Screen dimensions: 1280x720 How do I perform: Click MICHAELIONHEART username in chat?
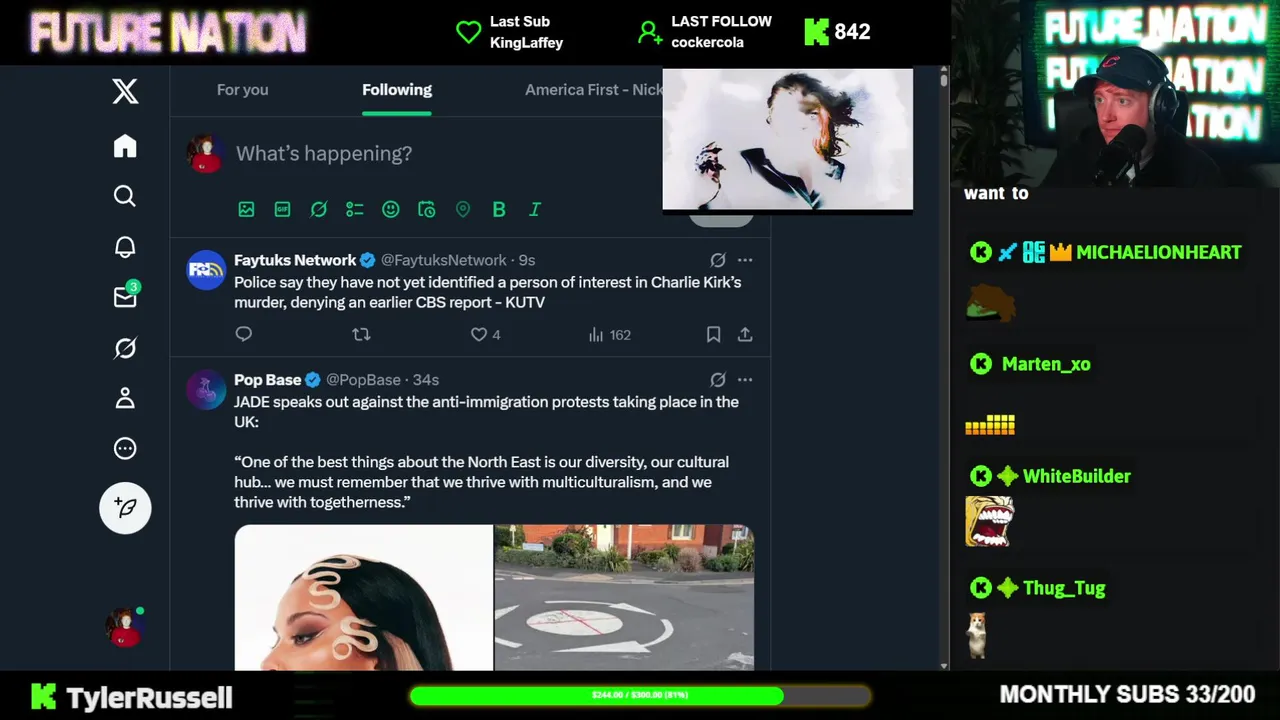tap(1158, 252)
